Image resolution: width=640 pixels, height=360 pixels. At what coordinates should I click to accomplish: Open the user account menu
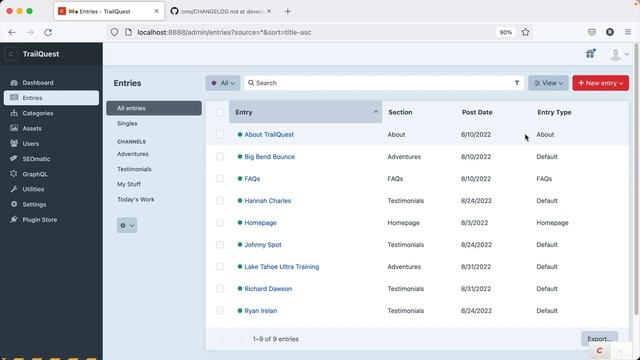(619, 54)
